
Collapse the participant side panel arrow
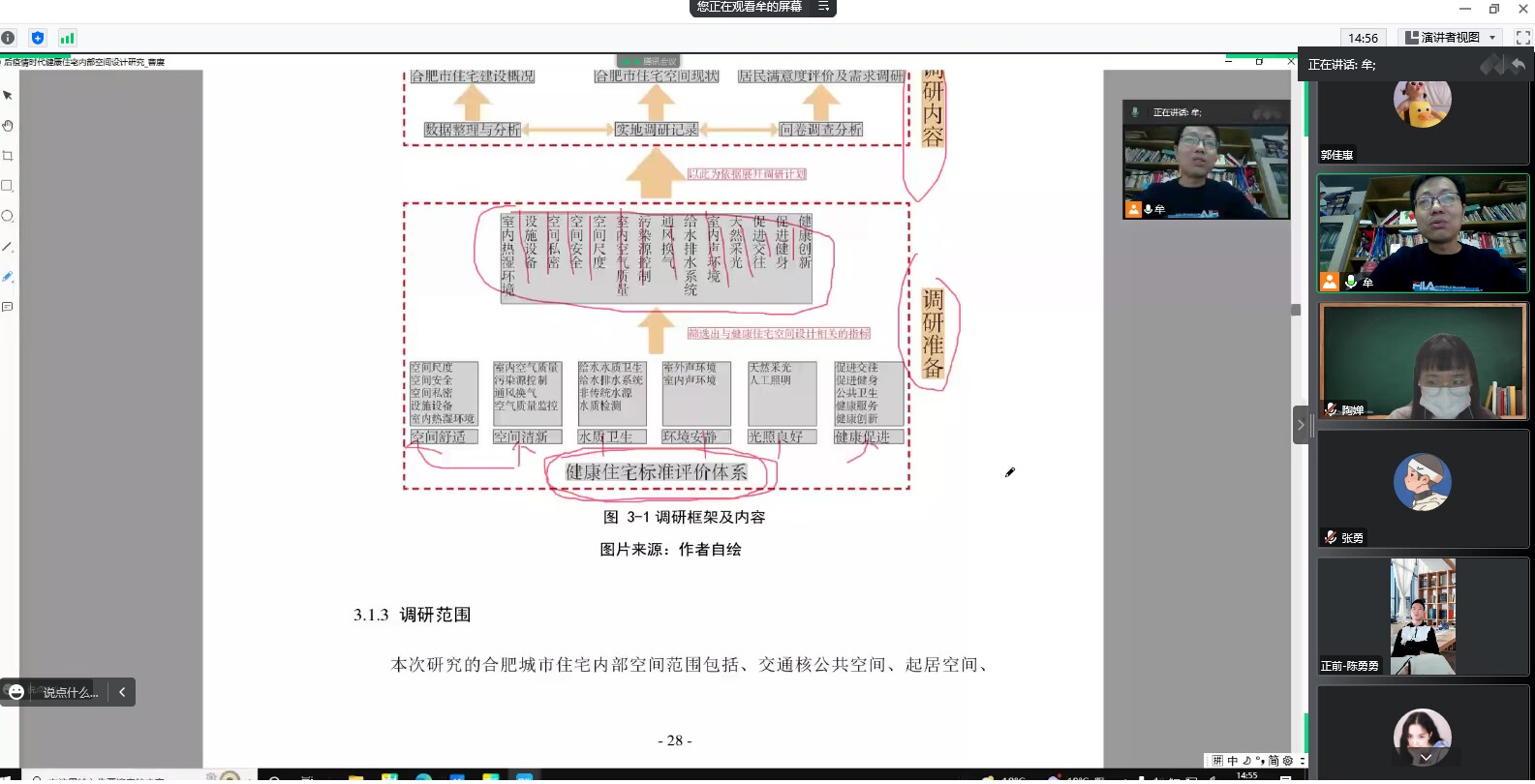tap(1301, 425)
